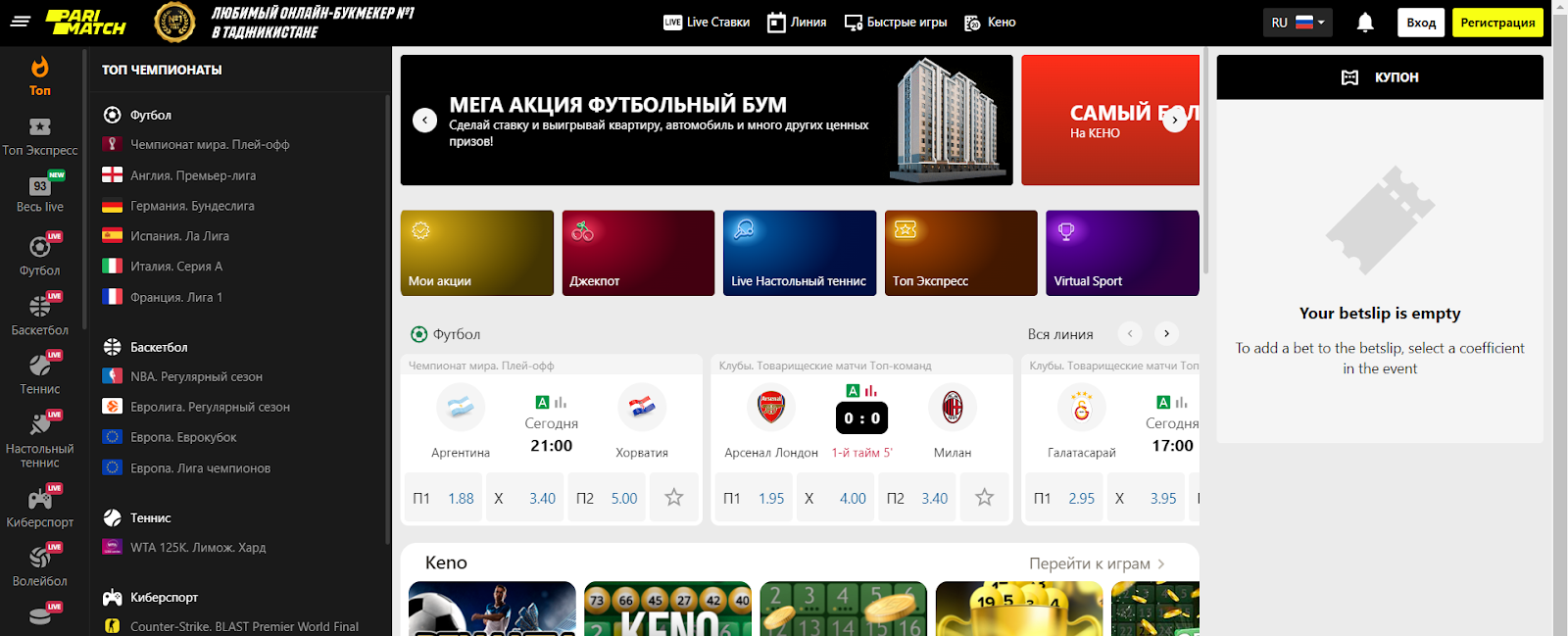Open Live Ставки in top menu
This screenshot has width=1568, height=636.
click(x=707, y=22)
